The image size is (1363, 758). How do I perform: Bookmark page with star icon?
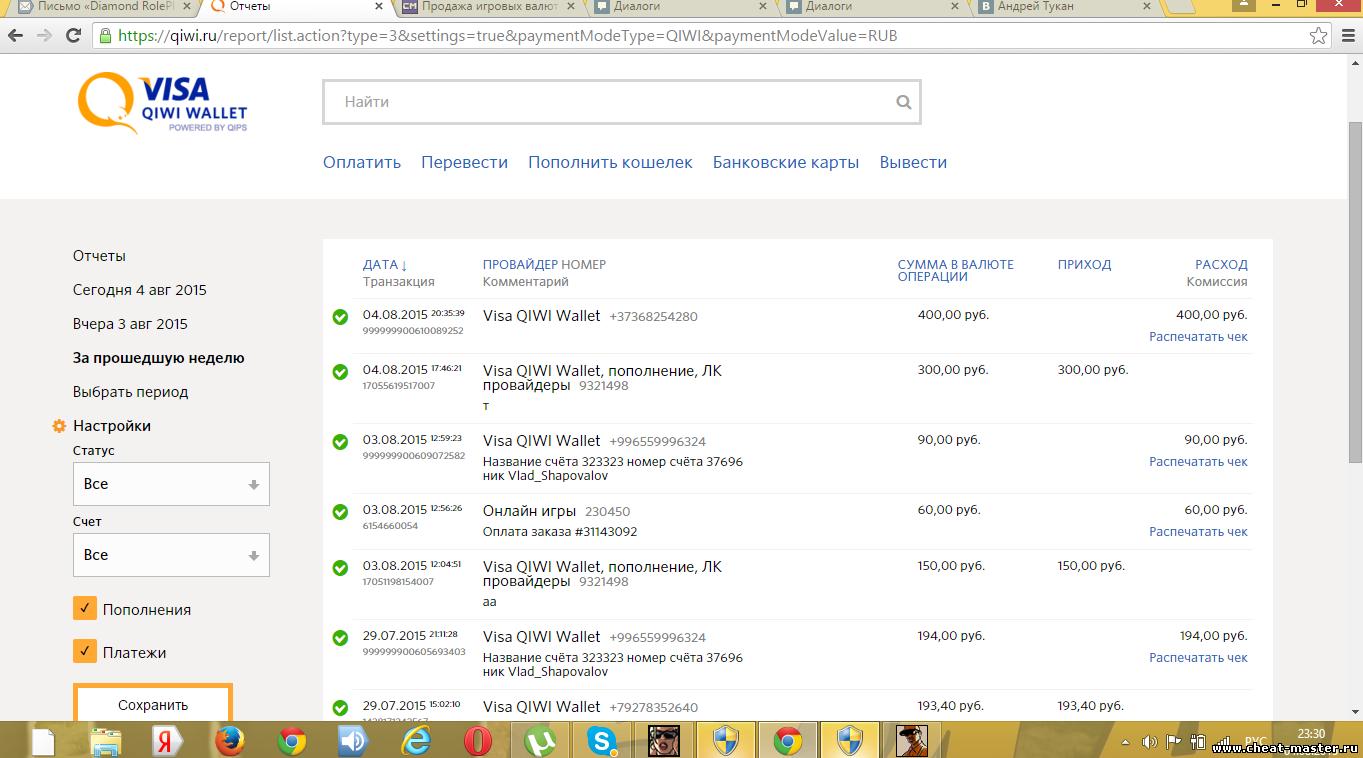(x=1318, y=35)
